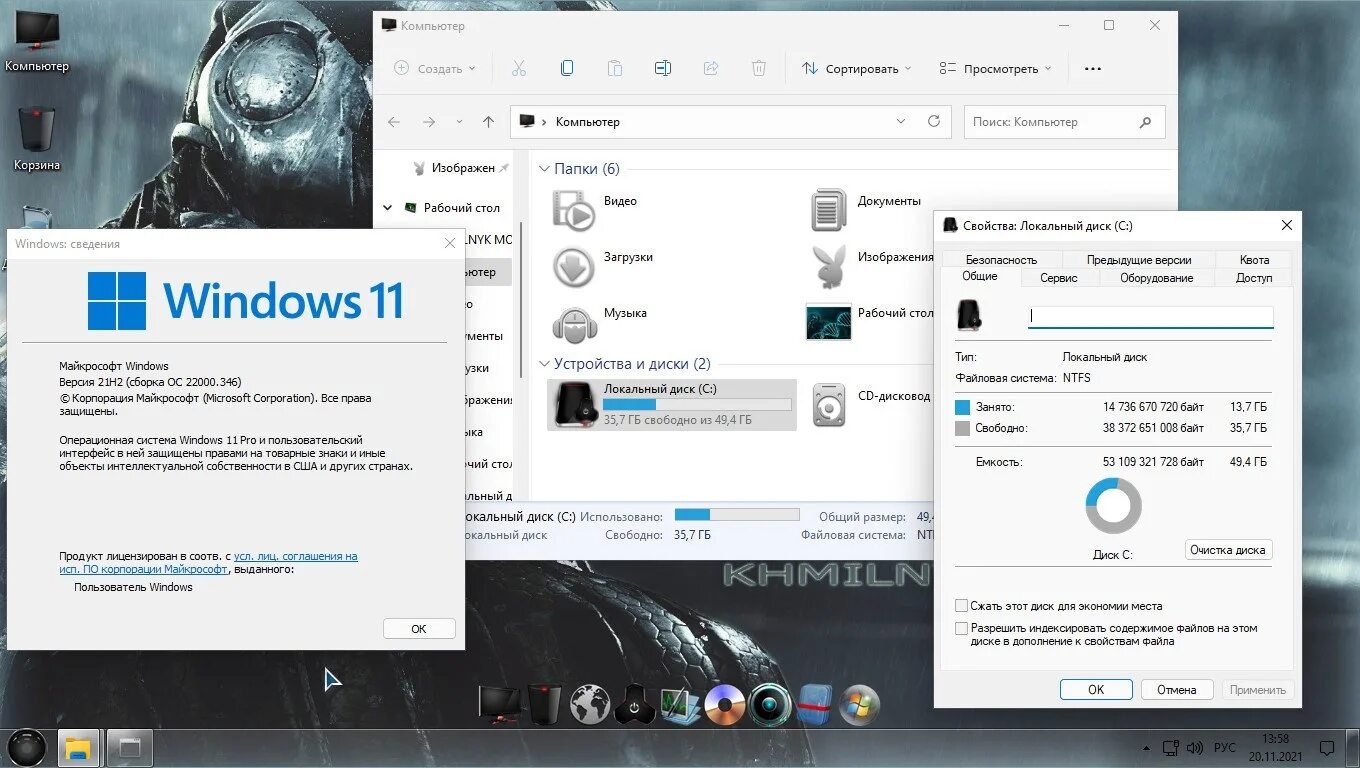
Task: Click Очистка диска button
Action: pos(1228,550)
